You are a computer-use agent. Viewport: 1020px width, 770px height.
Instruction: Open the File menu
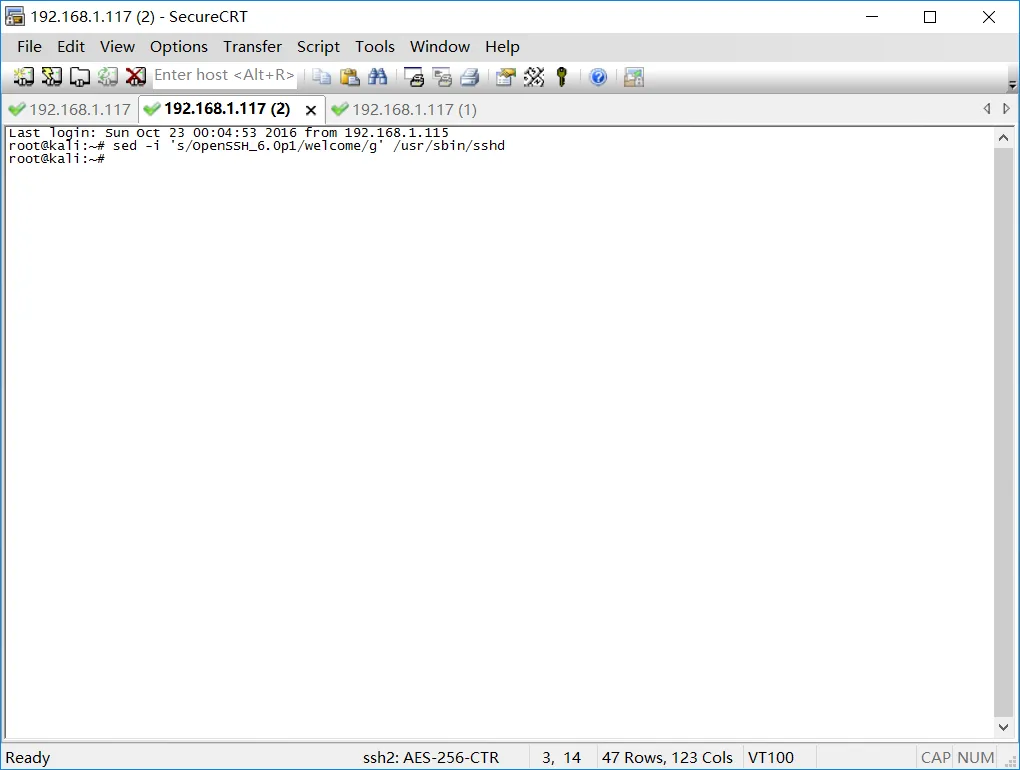pyautogui.click(x=29, y=47)
